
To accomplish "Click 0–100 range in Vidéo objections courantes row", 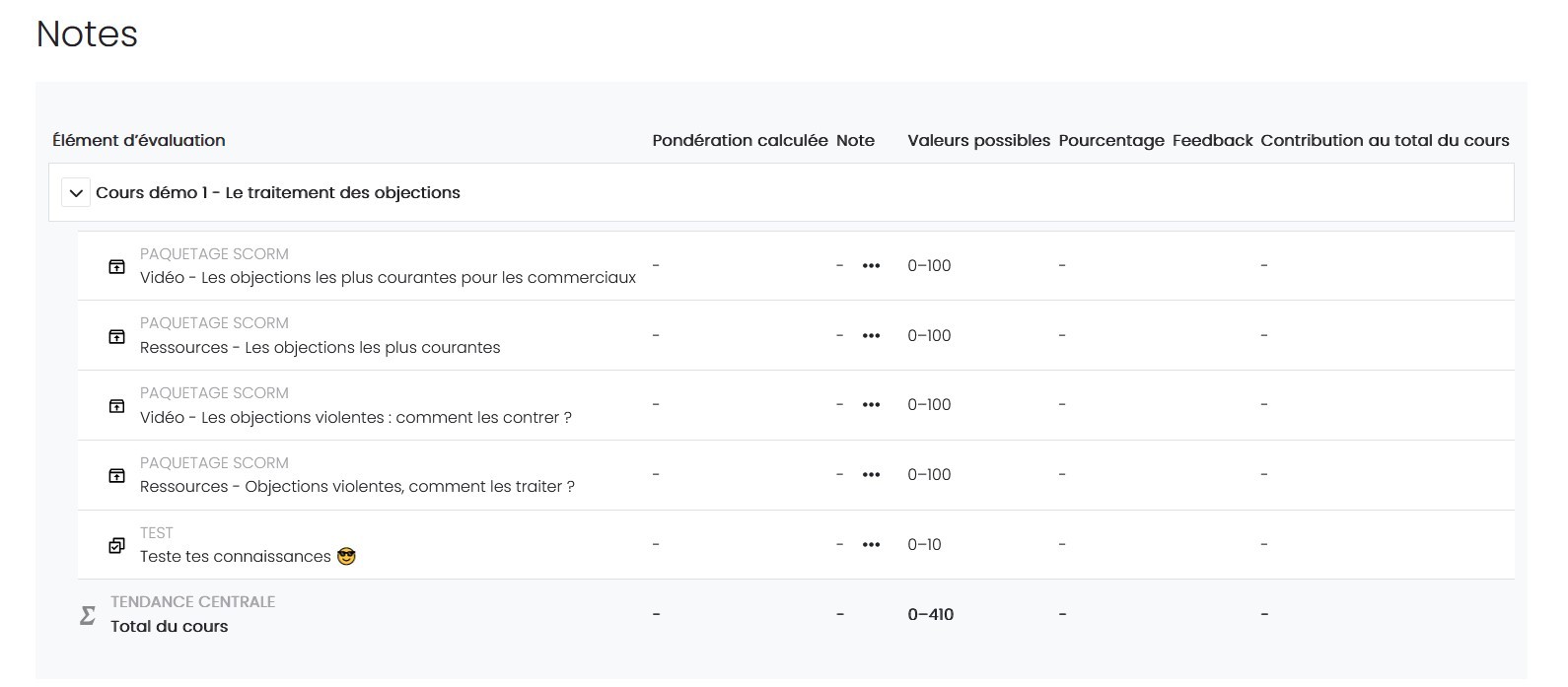I will [x=929, y=266].
